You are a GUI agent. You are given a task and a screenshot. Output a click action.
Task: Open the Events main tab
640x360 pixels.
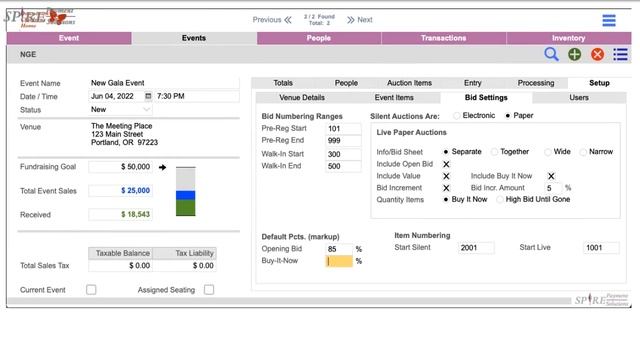194,38
